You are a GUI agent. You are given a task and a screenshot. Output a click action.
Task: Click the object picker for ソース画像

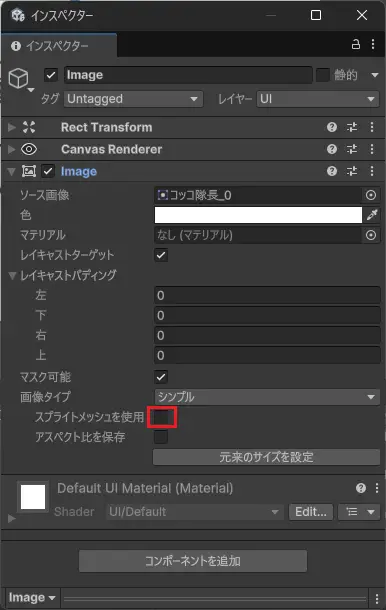371,195
